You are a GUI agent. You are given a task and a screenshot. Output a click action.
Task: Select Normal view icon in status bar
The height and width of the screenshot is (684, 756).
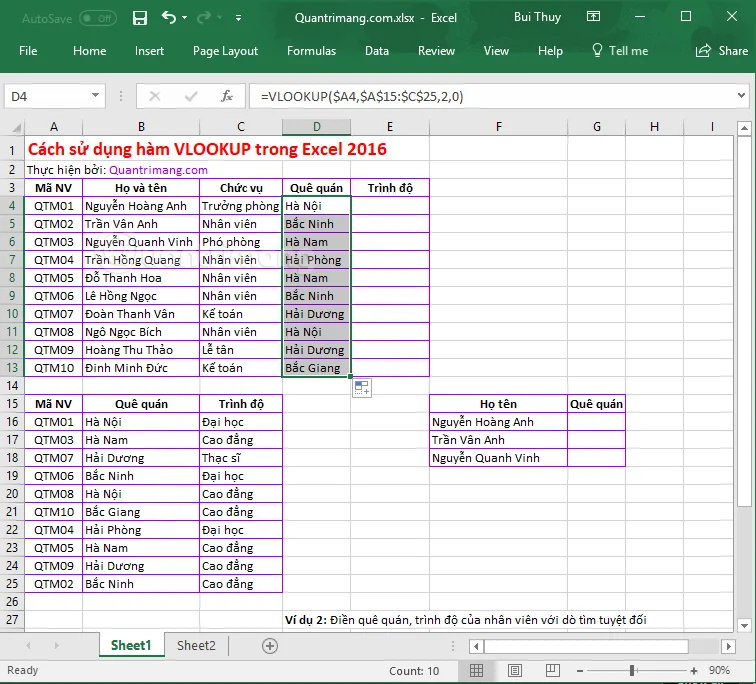476,671
